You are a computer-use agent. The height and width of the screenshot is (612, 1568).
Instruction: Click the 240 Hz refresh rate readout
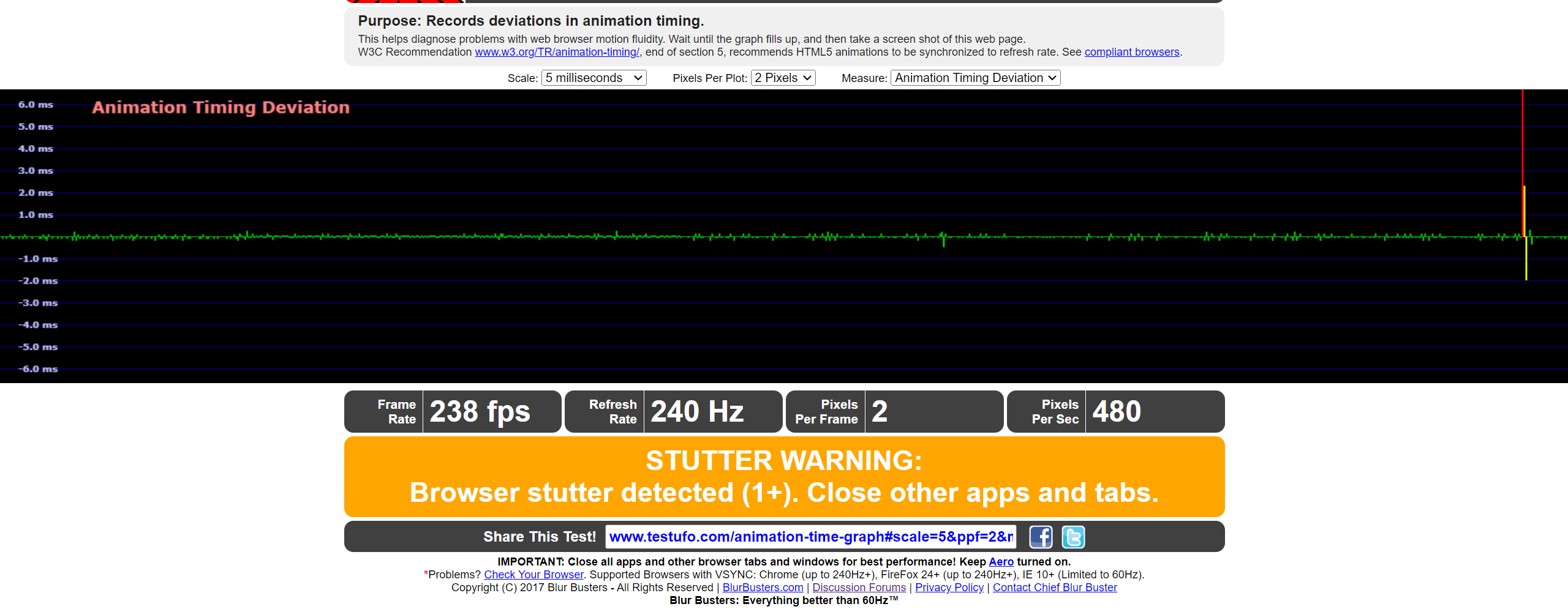[x=697, y=411]
